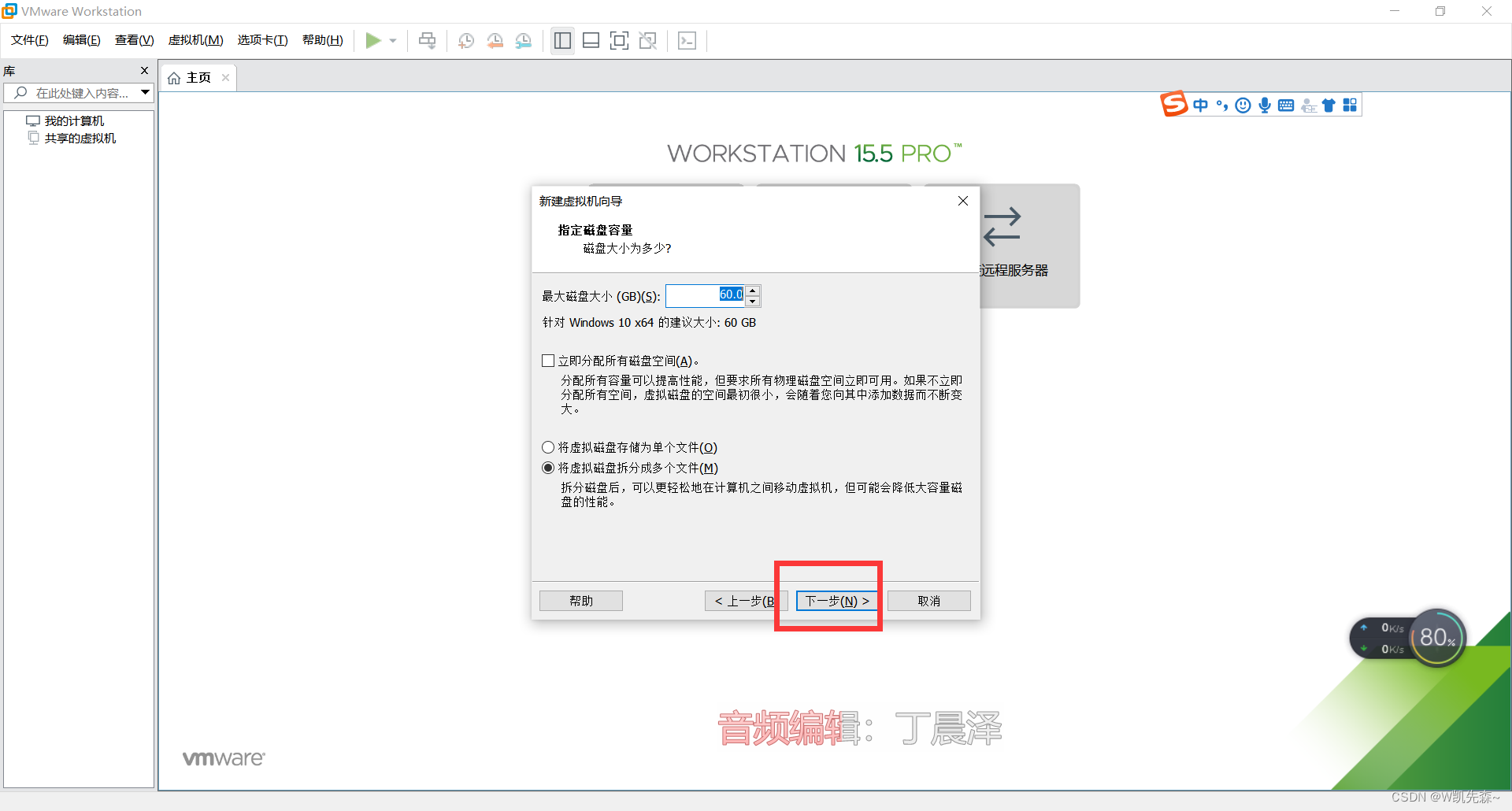Click the max disk size input field
This screenshot has height=811, width=1512.
coord(706,295)
